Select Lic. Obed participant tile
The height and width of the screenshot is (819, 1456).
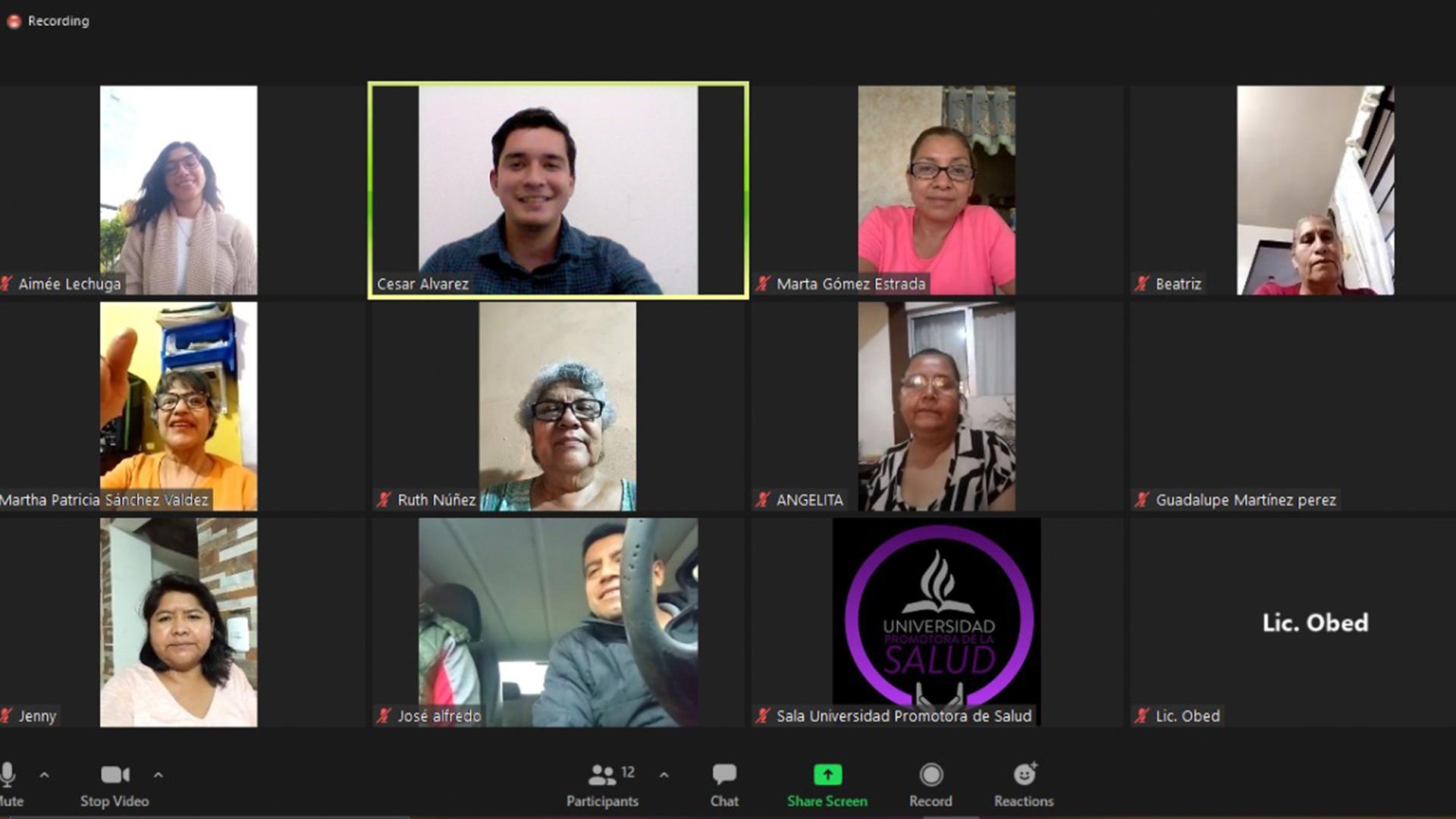(x=1315, y=622)
